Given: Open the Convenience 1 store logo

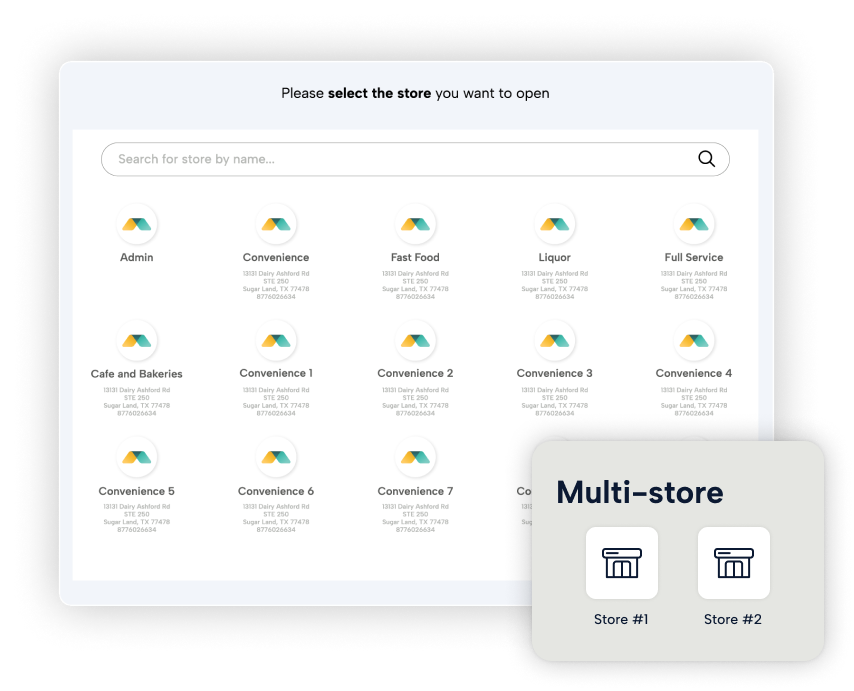Looking at the screenshot, I should pos(276,340).
